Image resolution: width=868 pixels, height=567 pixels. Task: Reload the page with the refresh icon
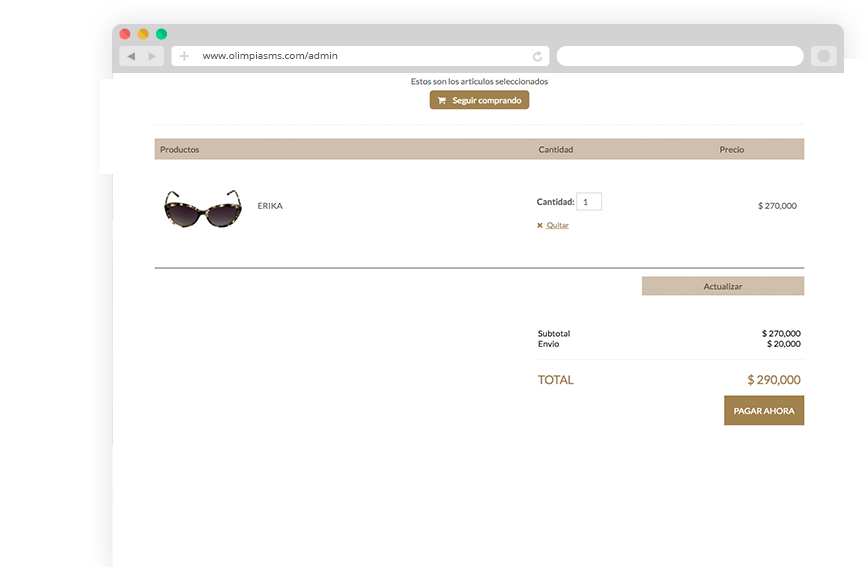pos(538,56)
